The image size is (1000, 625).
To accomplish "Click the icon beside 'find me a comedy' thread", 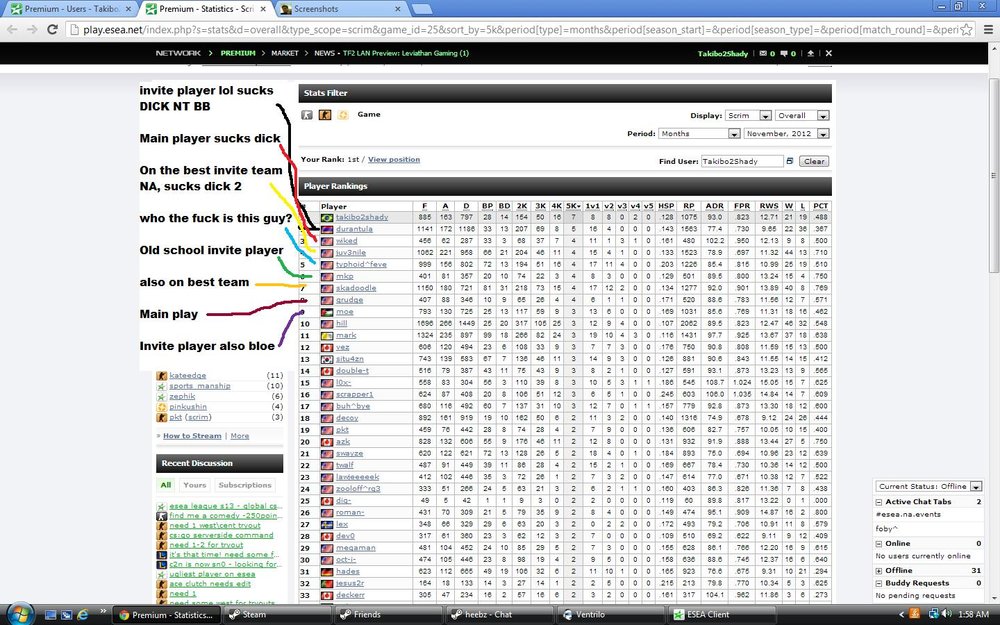I will [161, 515].
